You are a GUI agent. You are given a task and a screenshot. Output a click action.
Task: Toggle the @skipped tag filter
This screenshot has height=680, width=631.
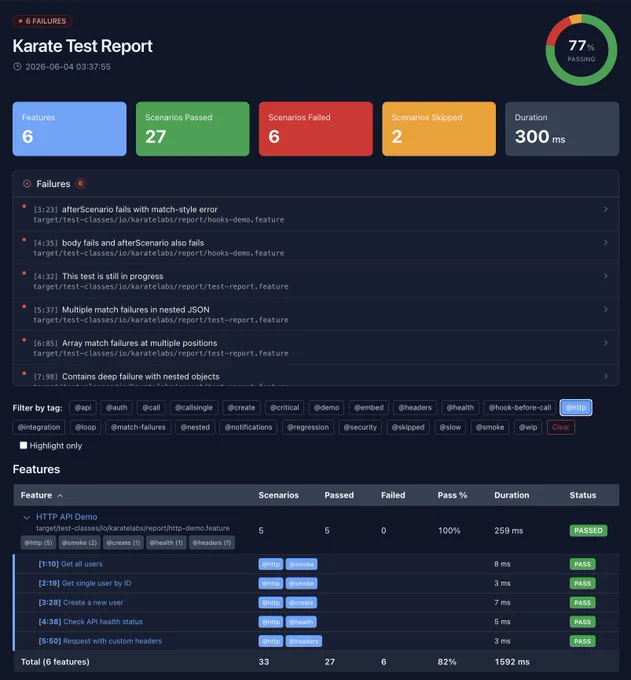point(408,427)
